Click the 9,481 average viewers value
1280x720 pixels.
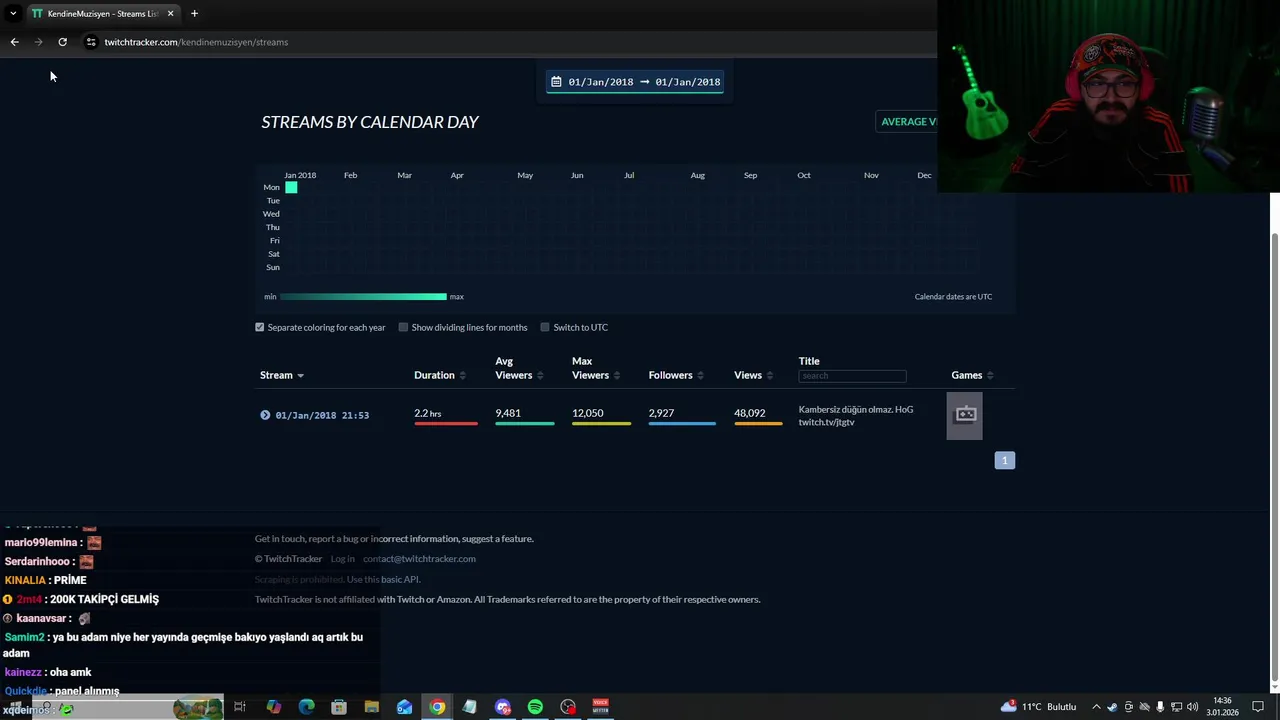(x=508, y=413)
